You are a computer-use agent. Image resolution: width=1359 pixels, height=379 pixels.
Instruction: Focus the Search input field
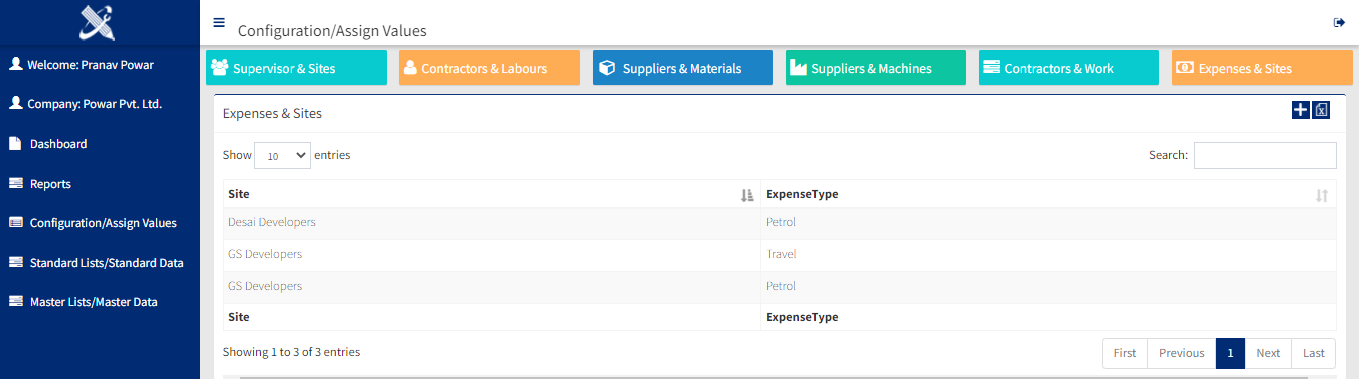tap(1265, 155)
